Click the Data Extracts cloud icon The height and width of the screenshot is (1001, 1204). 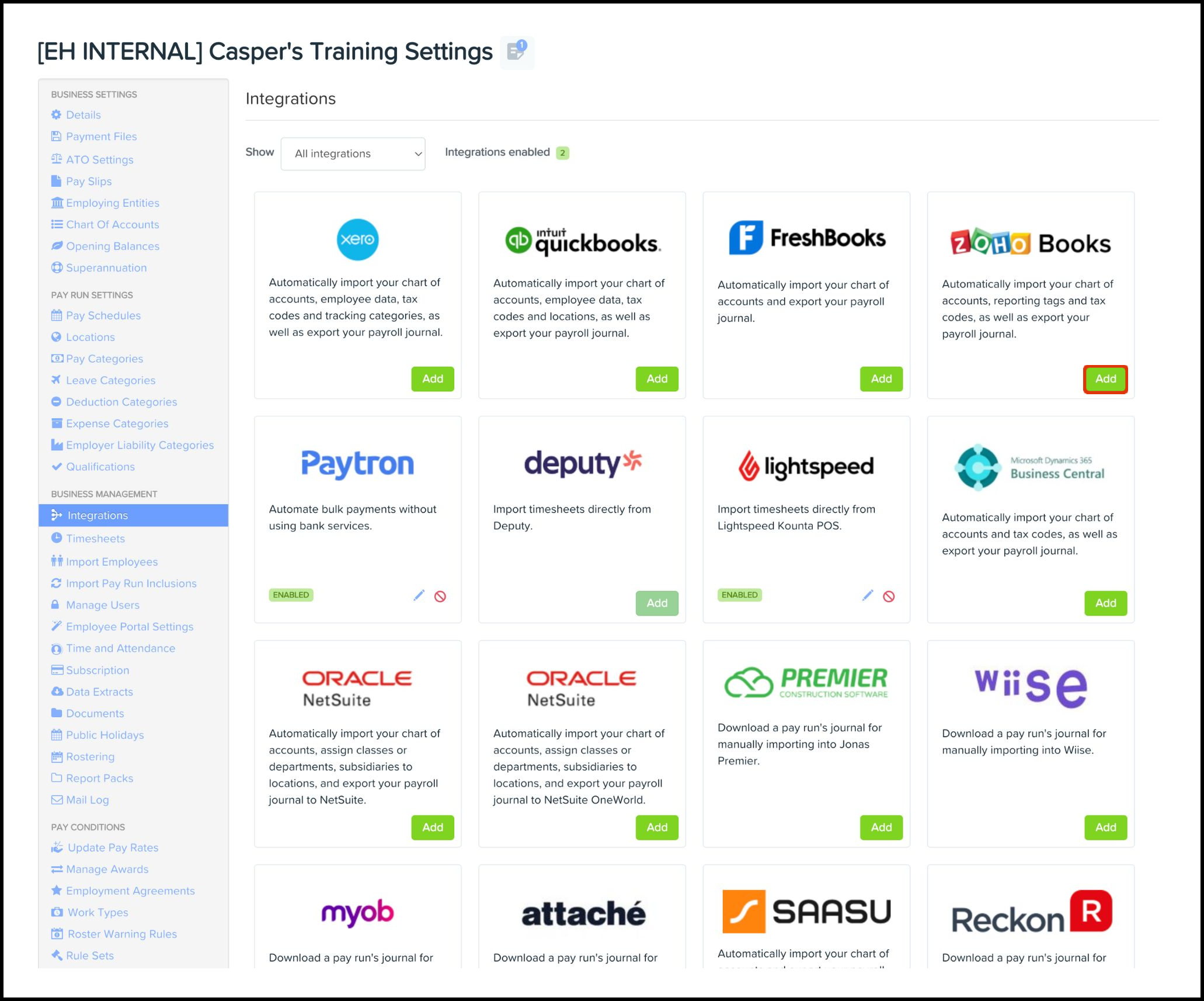[57, 691]
